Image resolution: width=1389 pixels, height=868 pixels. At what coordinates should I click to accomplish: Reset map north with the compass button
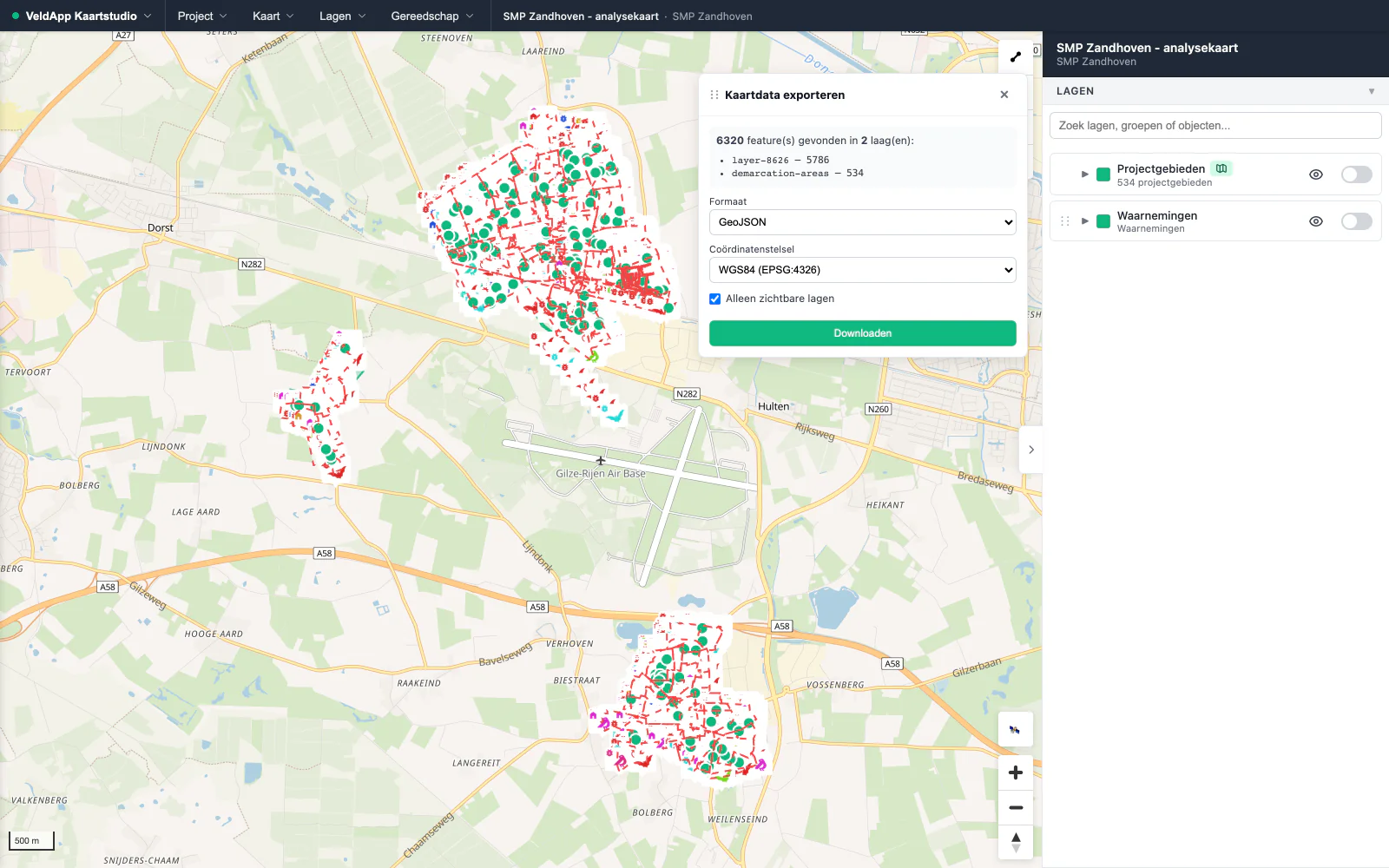pos(1015,842)
